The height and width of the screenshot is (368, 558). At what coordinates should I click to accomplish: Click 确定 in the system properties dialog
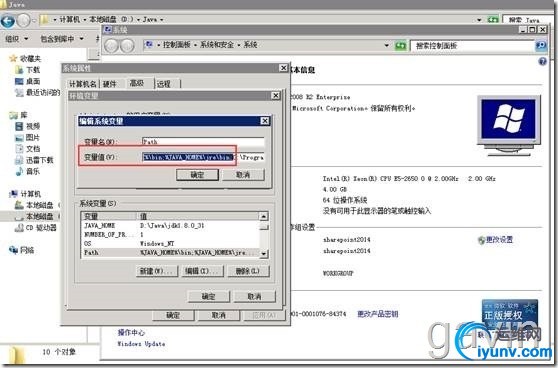(173, 315)
